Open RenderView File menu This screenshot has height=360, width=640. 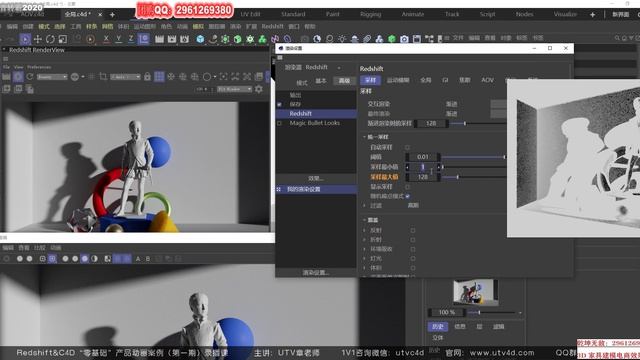point(6,67)
